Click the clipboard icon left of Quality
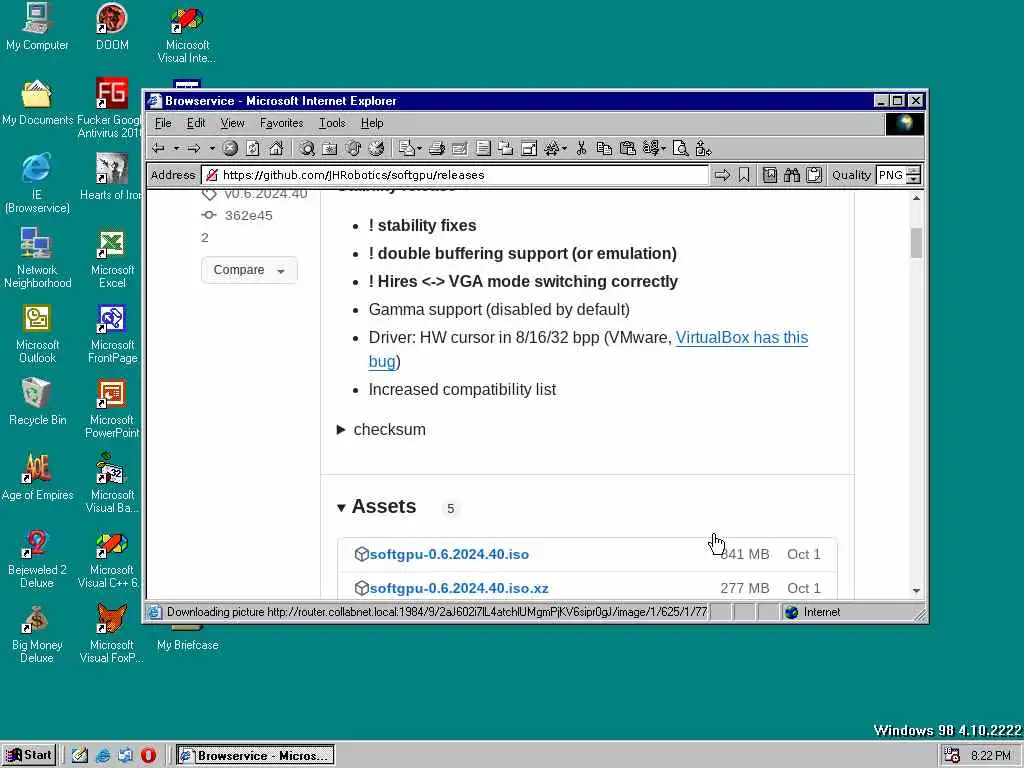Image resolution: width=1024 pixels, height=768 pixels. (x=814, y=175)
